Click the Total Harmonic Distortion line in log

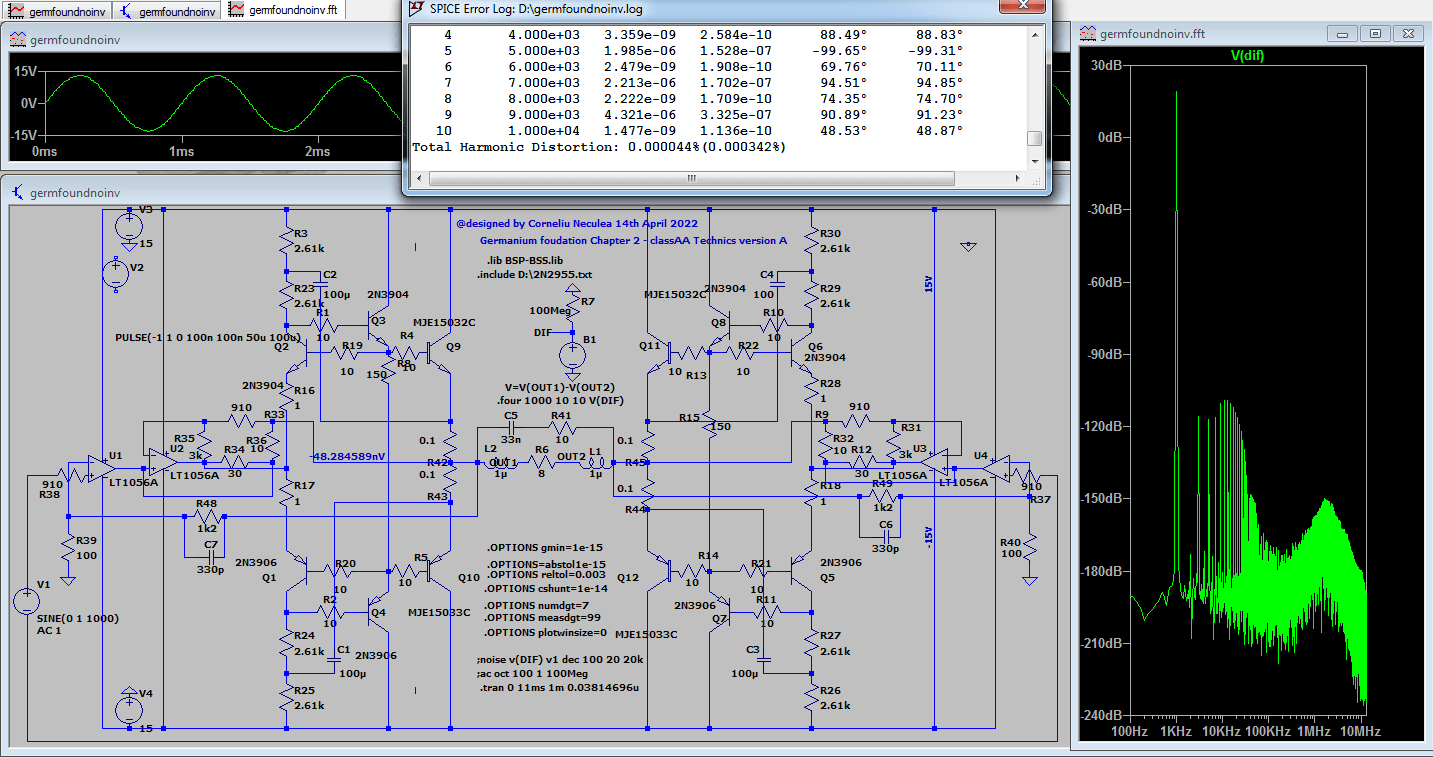point(599,147)
